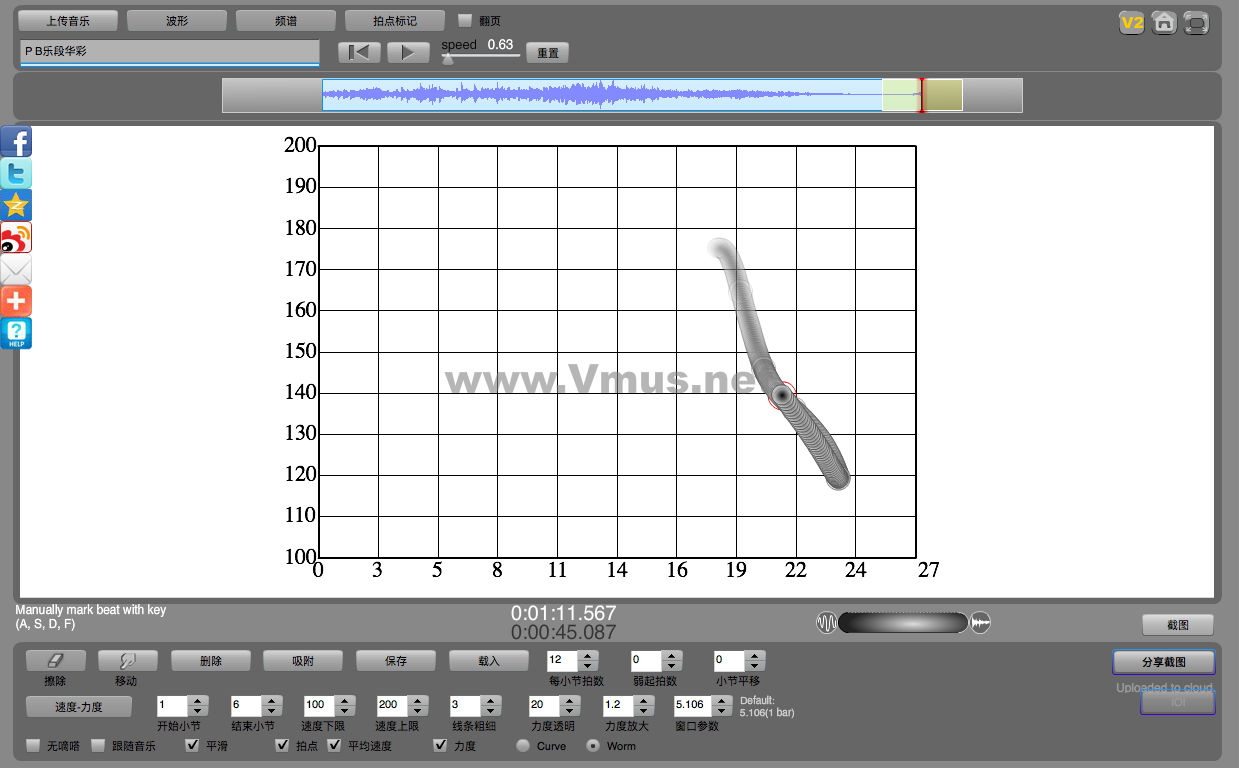Click the playback speed slider
Screen dimensions: 1239x768
click(x=482, y=57)
